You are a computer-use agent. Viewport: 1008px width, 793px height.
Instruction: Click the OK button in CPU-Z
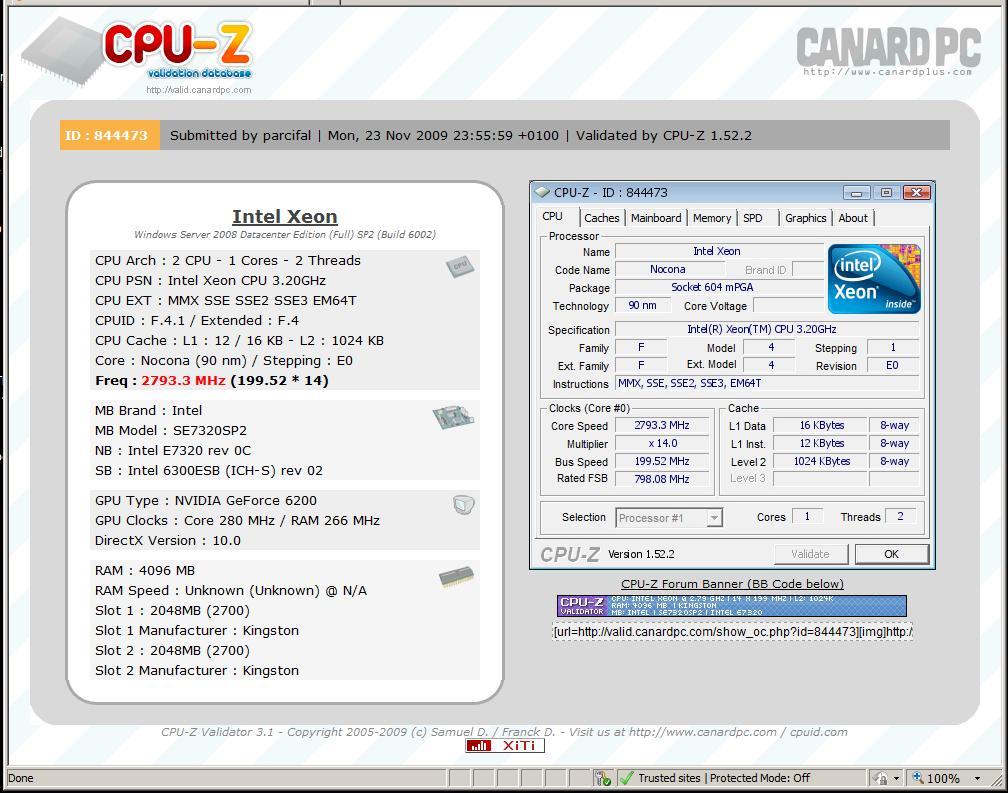(892, 554)
